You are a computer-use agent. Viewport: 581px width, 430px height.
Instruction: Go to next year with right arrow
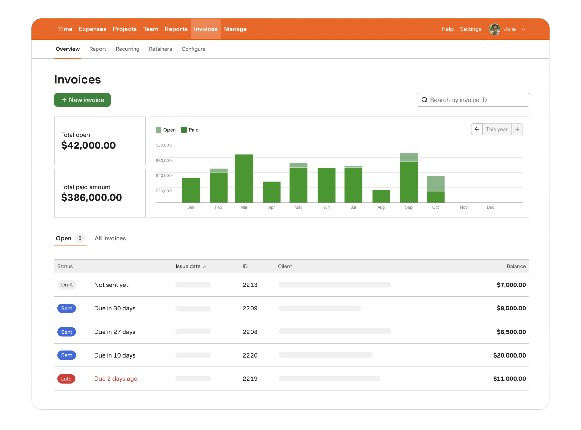click(517, 129)
